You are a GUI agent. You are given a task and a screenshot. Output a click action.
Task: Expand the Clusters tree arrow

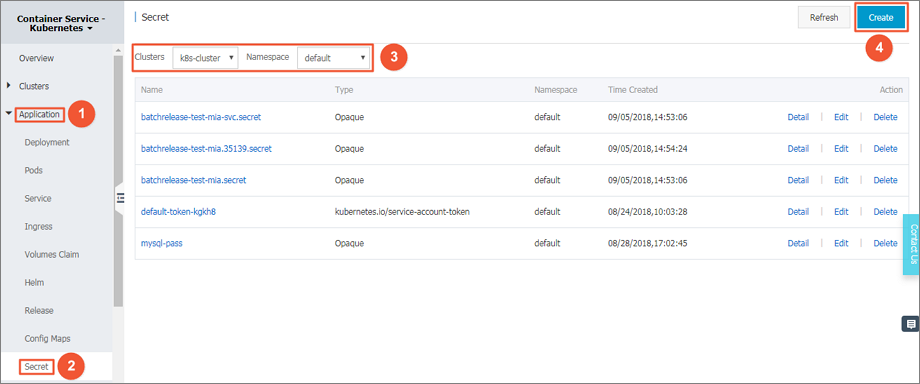point(8,86)
